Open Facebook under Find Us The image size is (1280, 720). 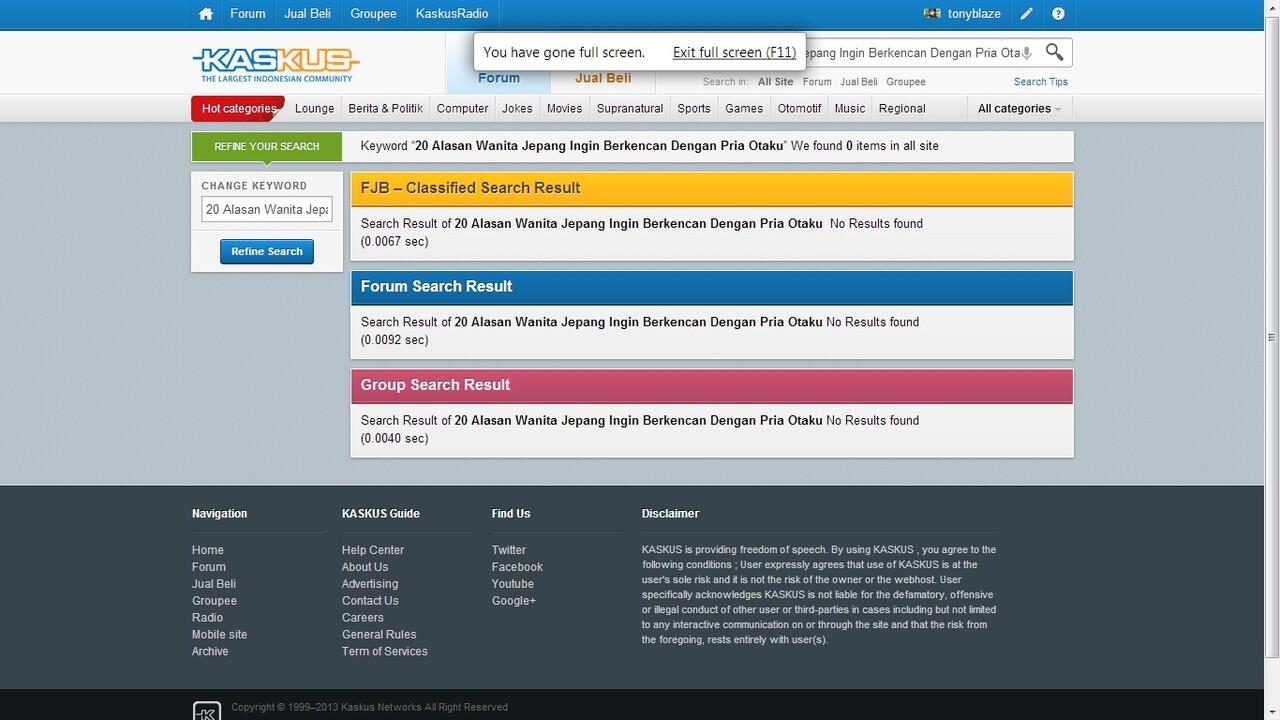[x=517, y=567]
